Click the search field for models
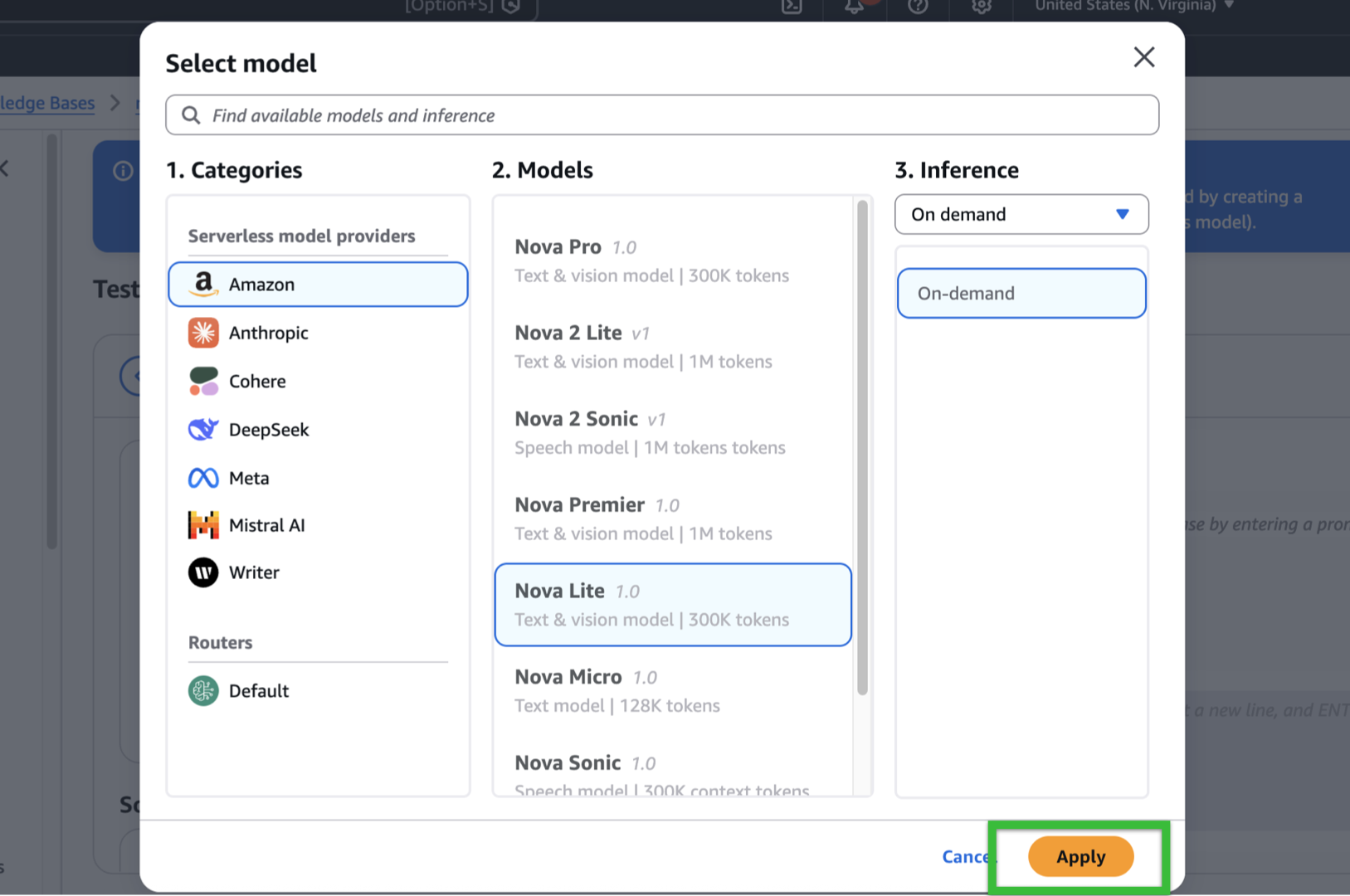This screenshot has width=1350, height=896. click(x=662, y=115)
